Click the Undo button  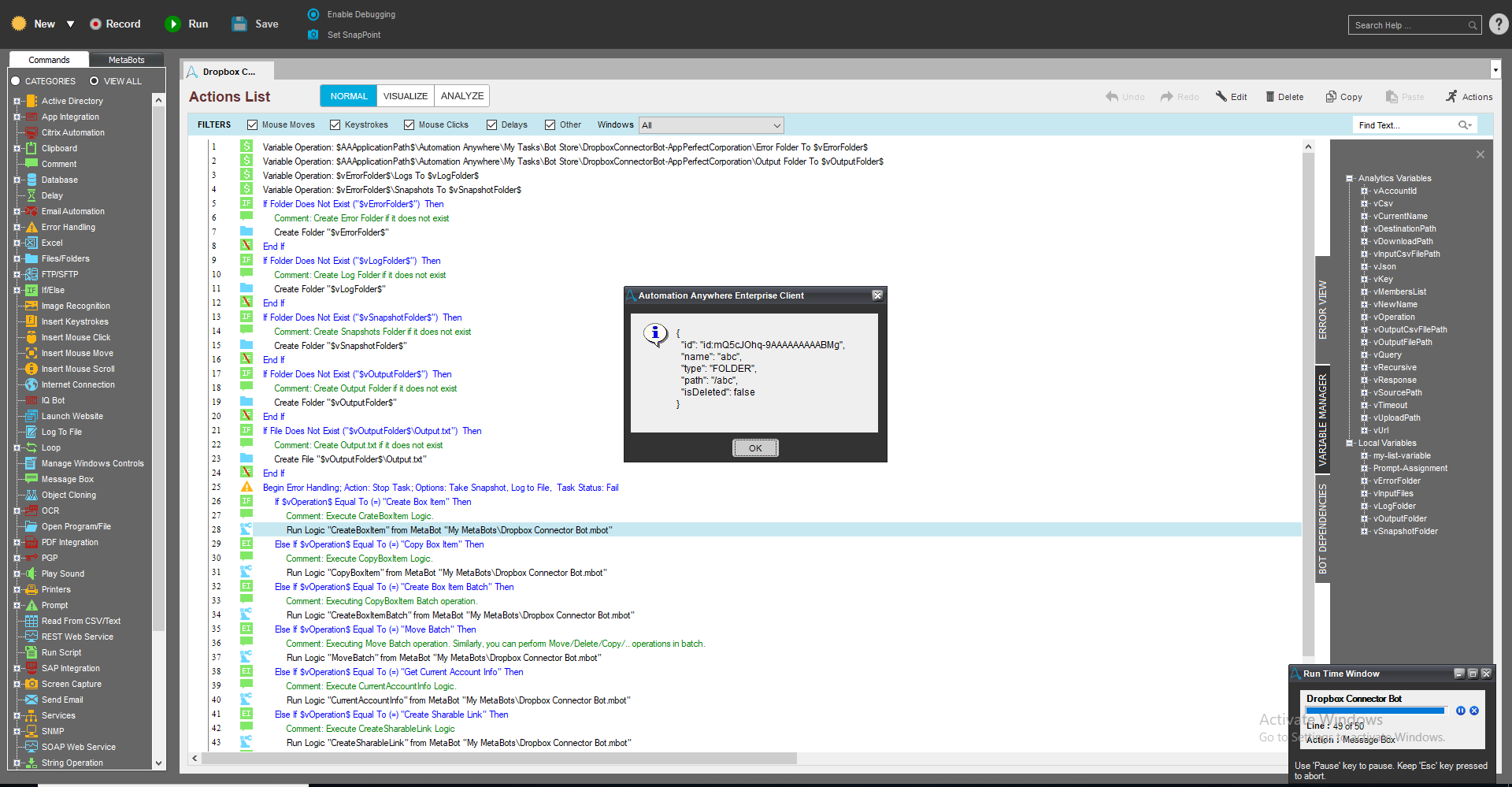click(1125, 97)
